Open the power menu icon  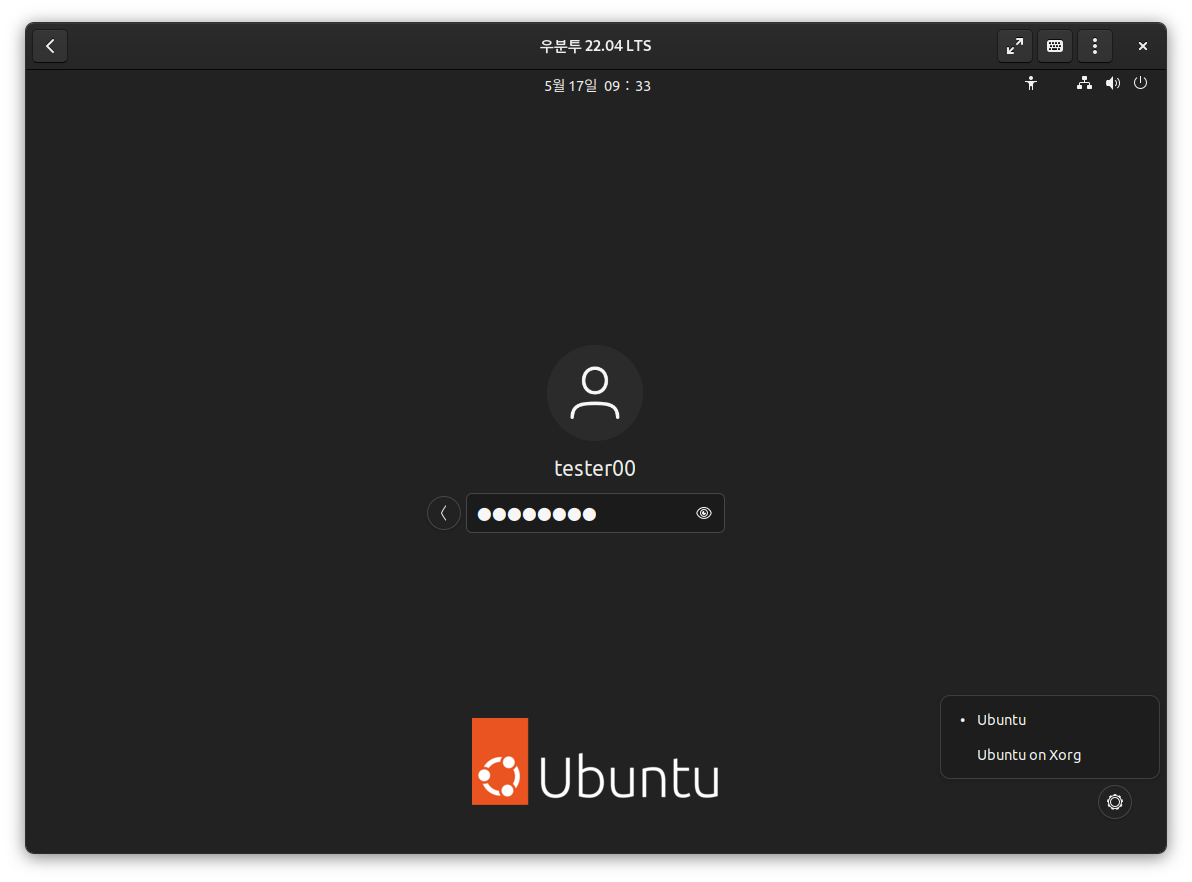pyautogui.click(x=1140, y=84)
